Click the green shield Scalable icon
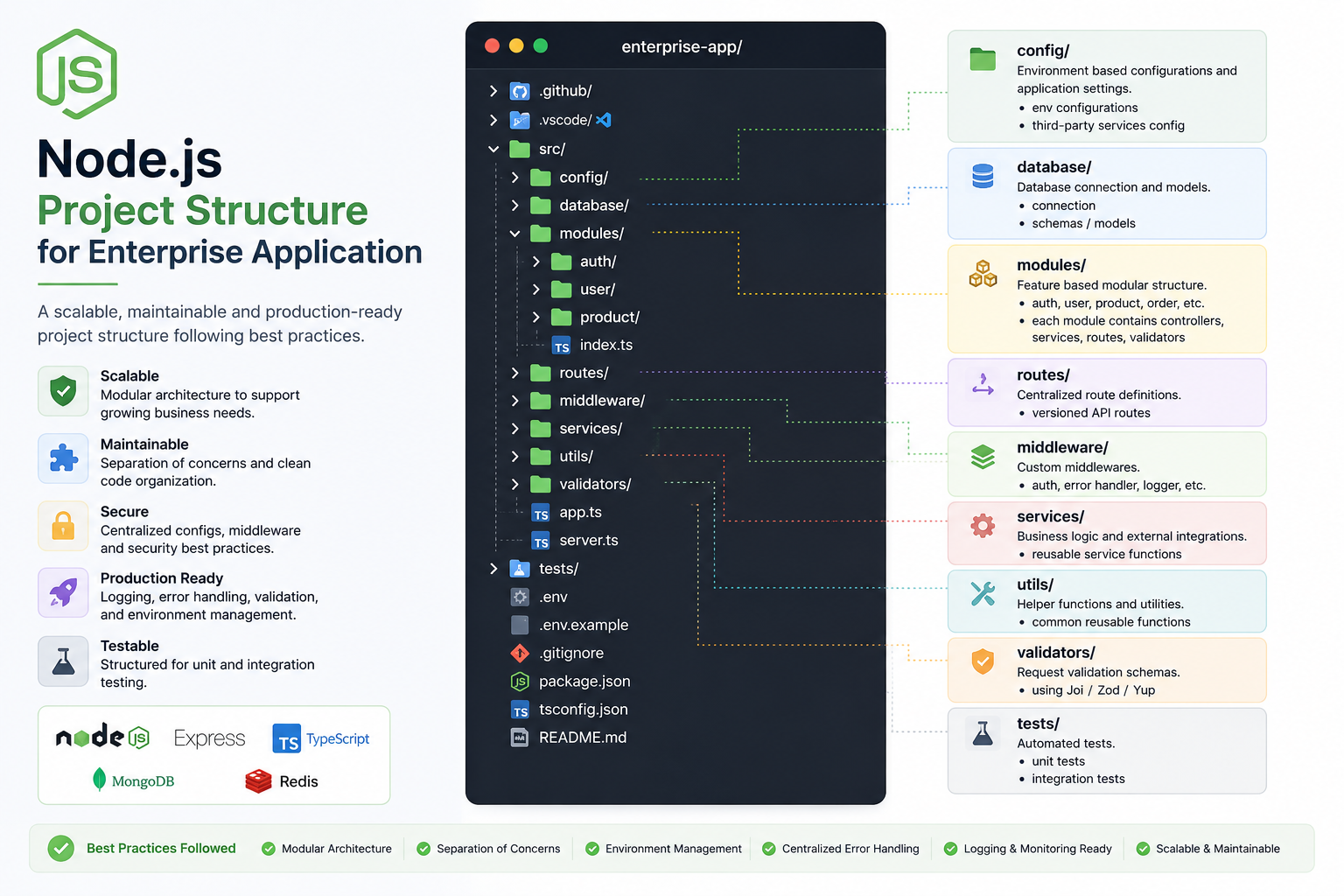Viewport: 1344px width, 896px height. (63, 391)
